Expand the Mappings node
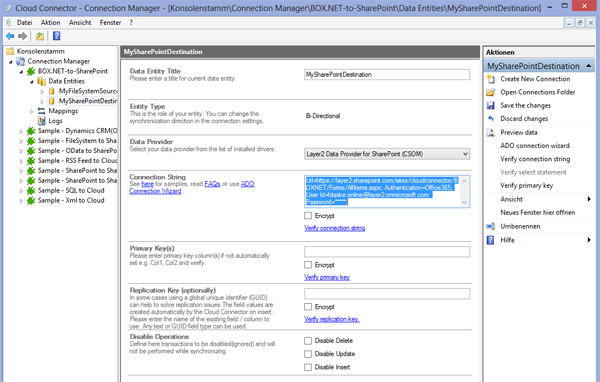The image size is (600, 382). (x=31, y=111)
